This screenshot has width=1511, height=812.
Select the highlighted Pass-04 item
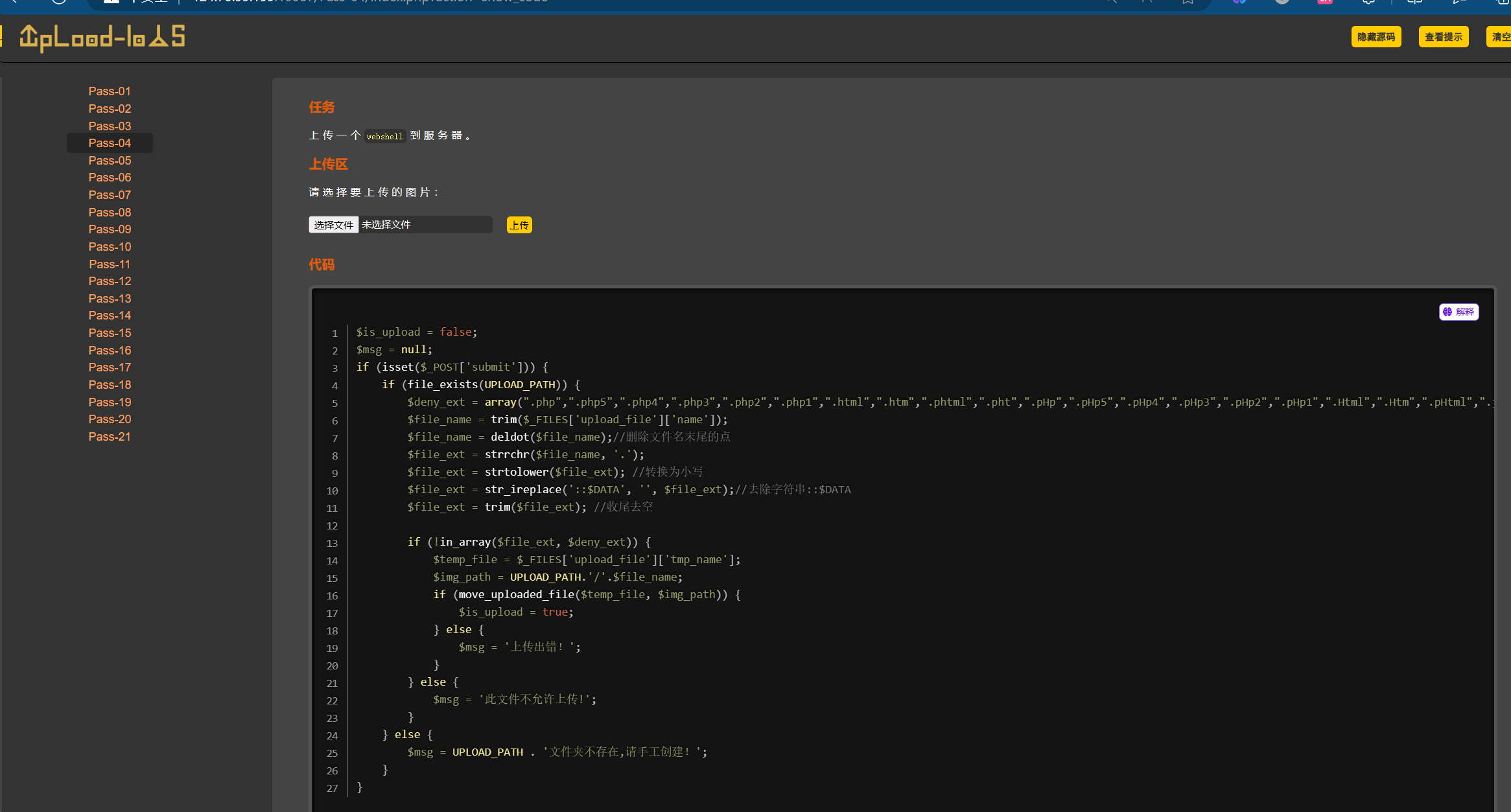coord(110,143)
